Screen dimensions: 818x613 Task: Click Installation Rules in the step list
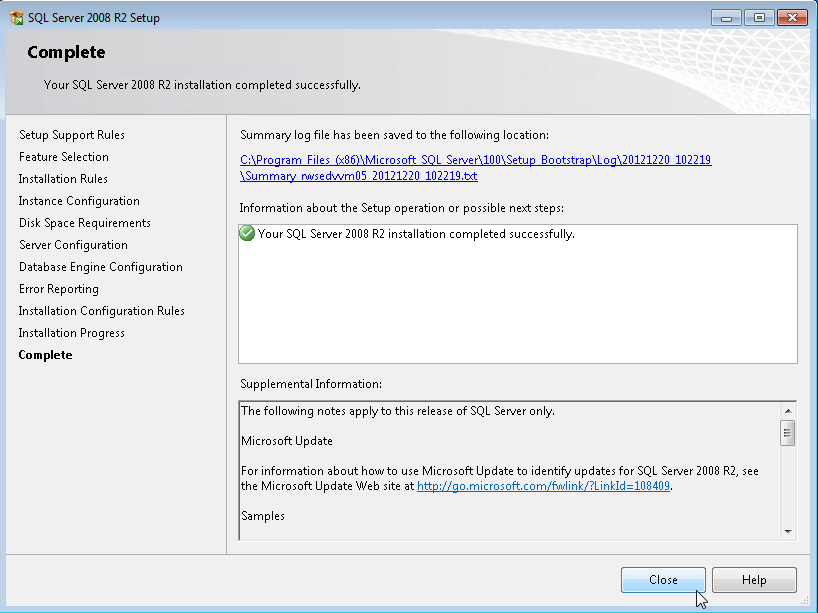tap(63, 179)
